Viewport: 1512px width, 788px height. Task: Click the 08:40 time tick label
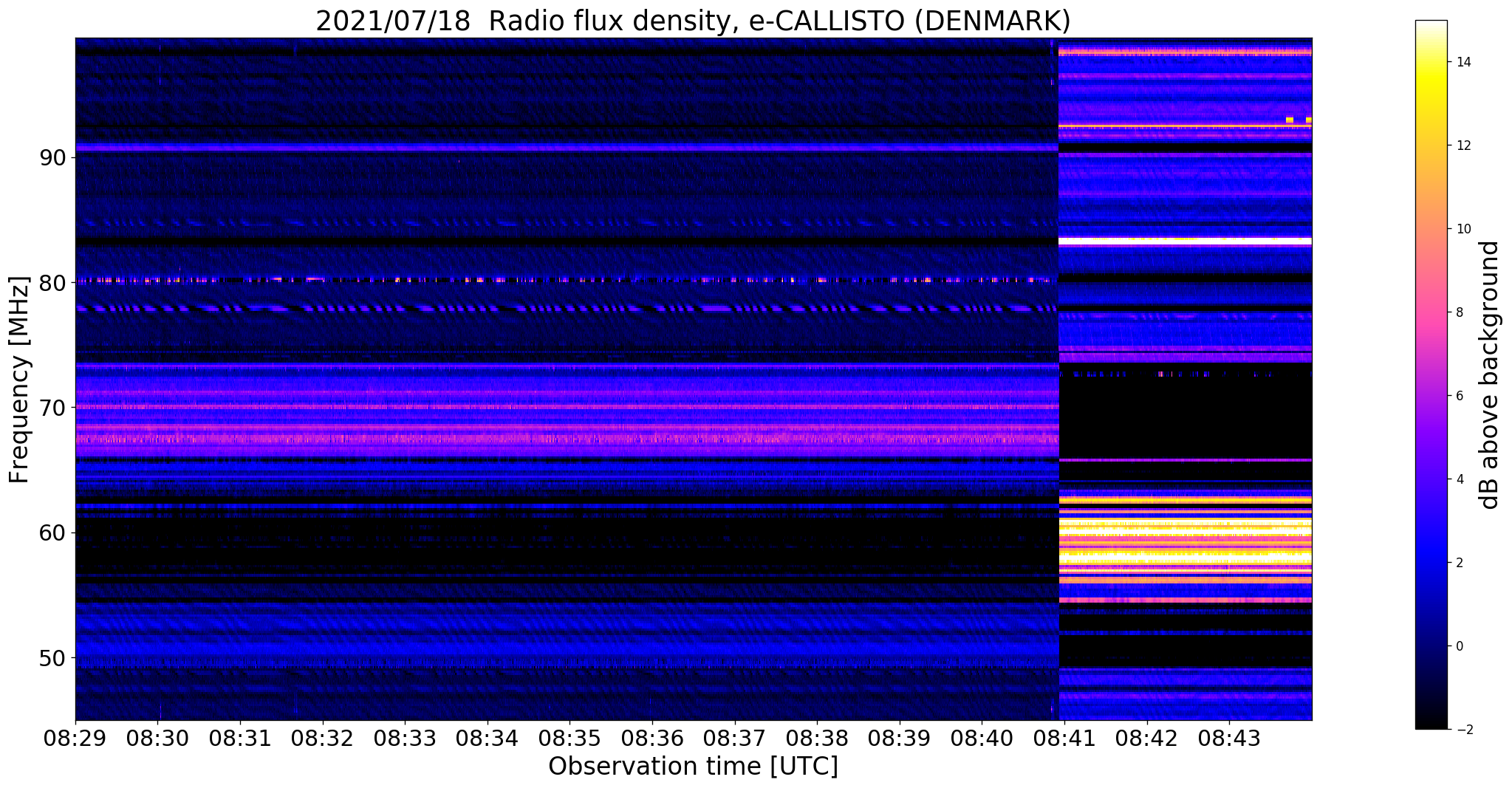point(982,737)
